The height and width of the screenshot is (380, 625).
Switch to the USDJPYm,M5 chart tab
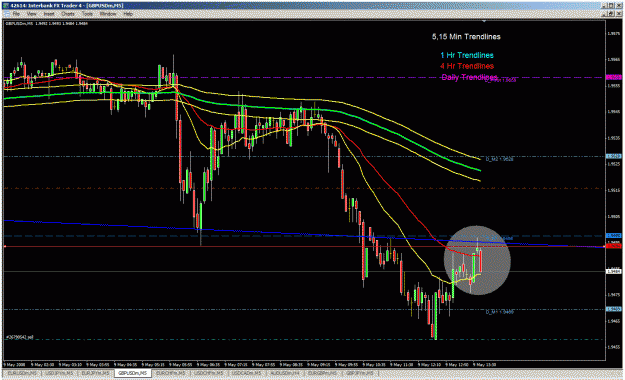pos(59,373)
